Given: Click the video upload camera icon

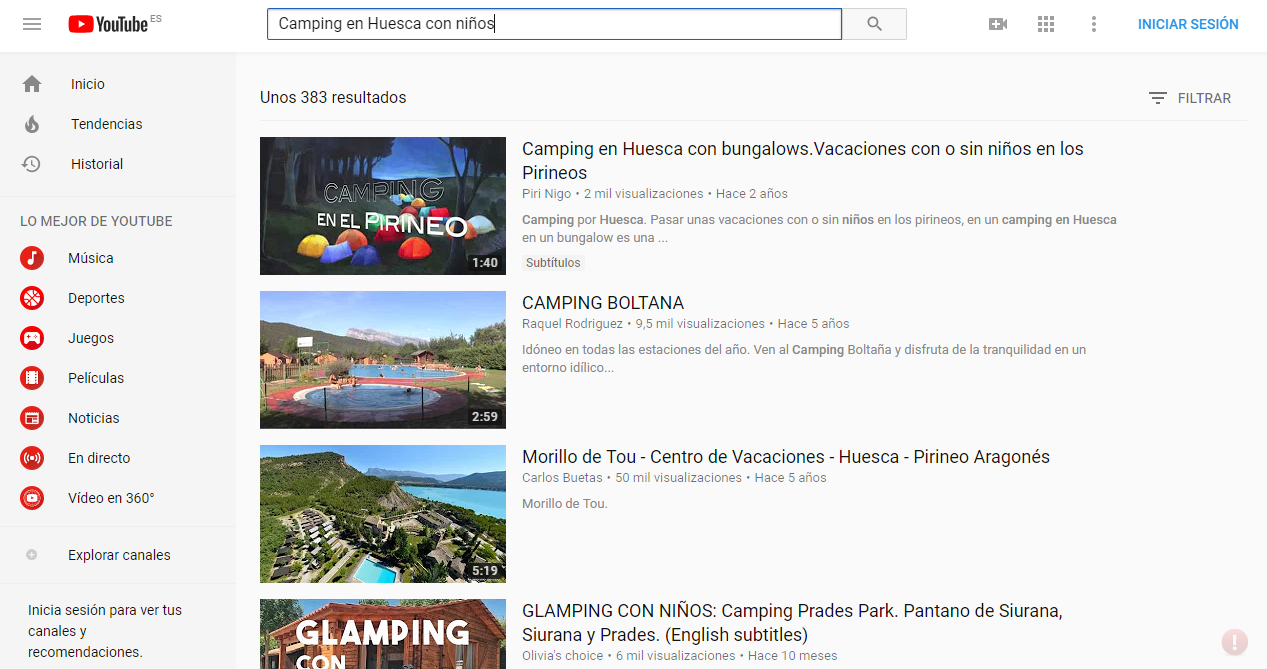Looking at the screenshot, I should pos(997,23).
